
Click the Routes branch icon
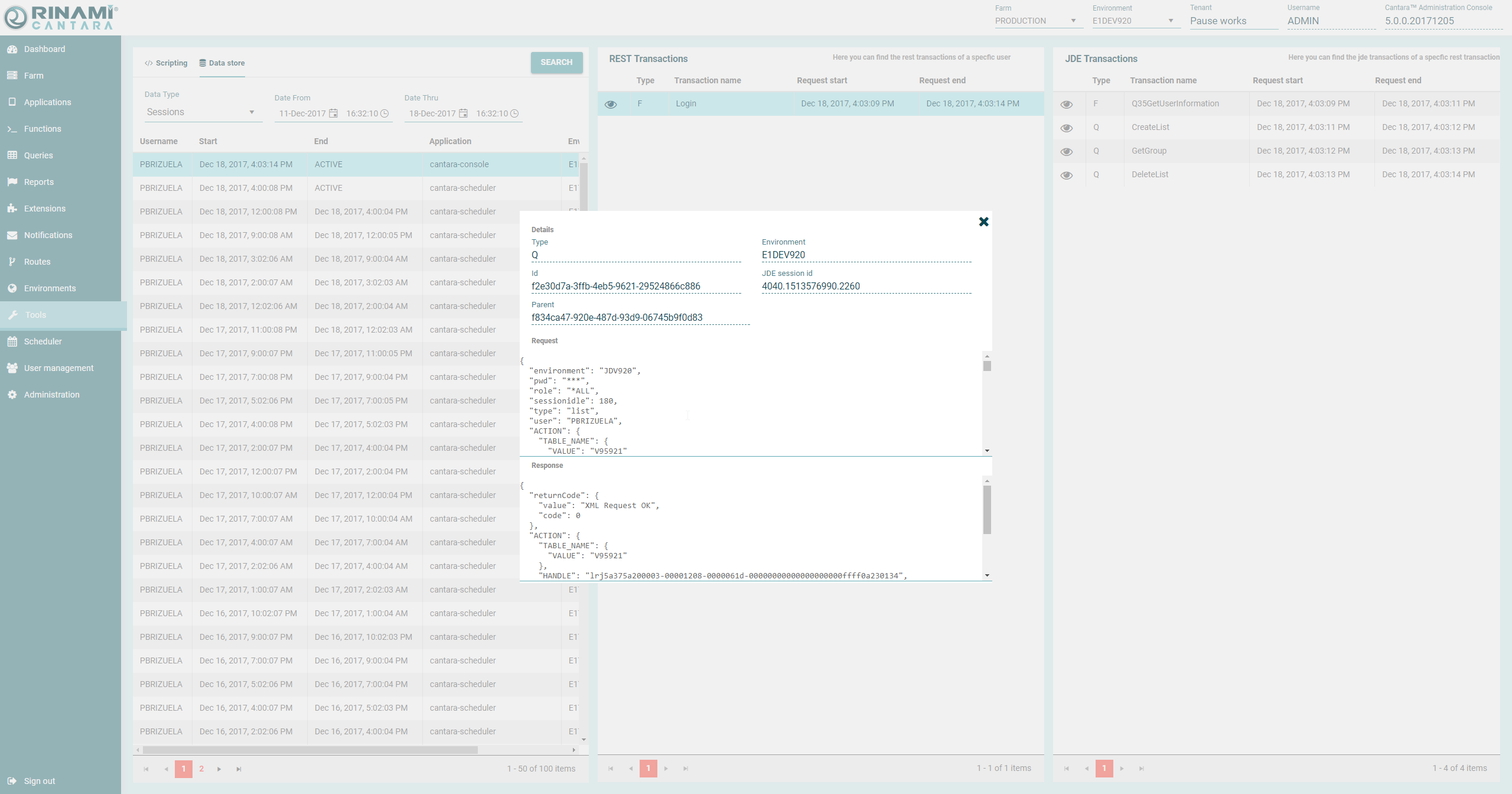click(x=12, y=262)
